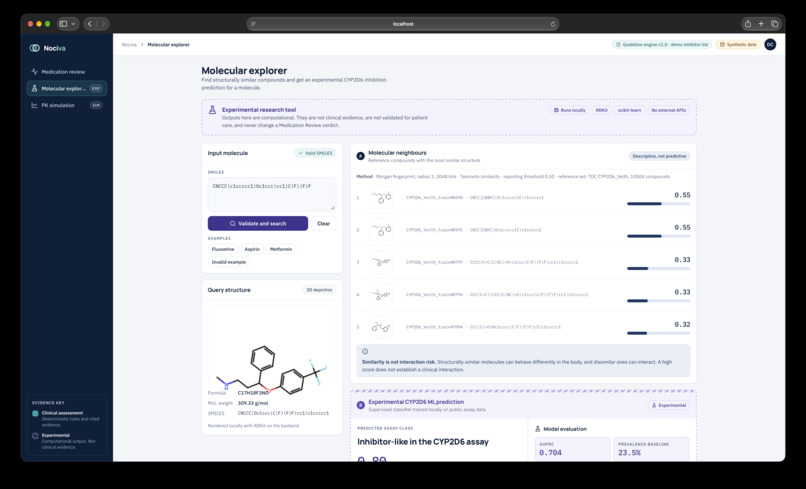
Task: Select the Invalid example chip
Action: [229, 262]
